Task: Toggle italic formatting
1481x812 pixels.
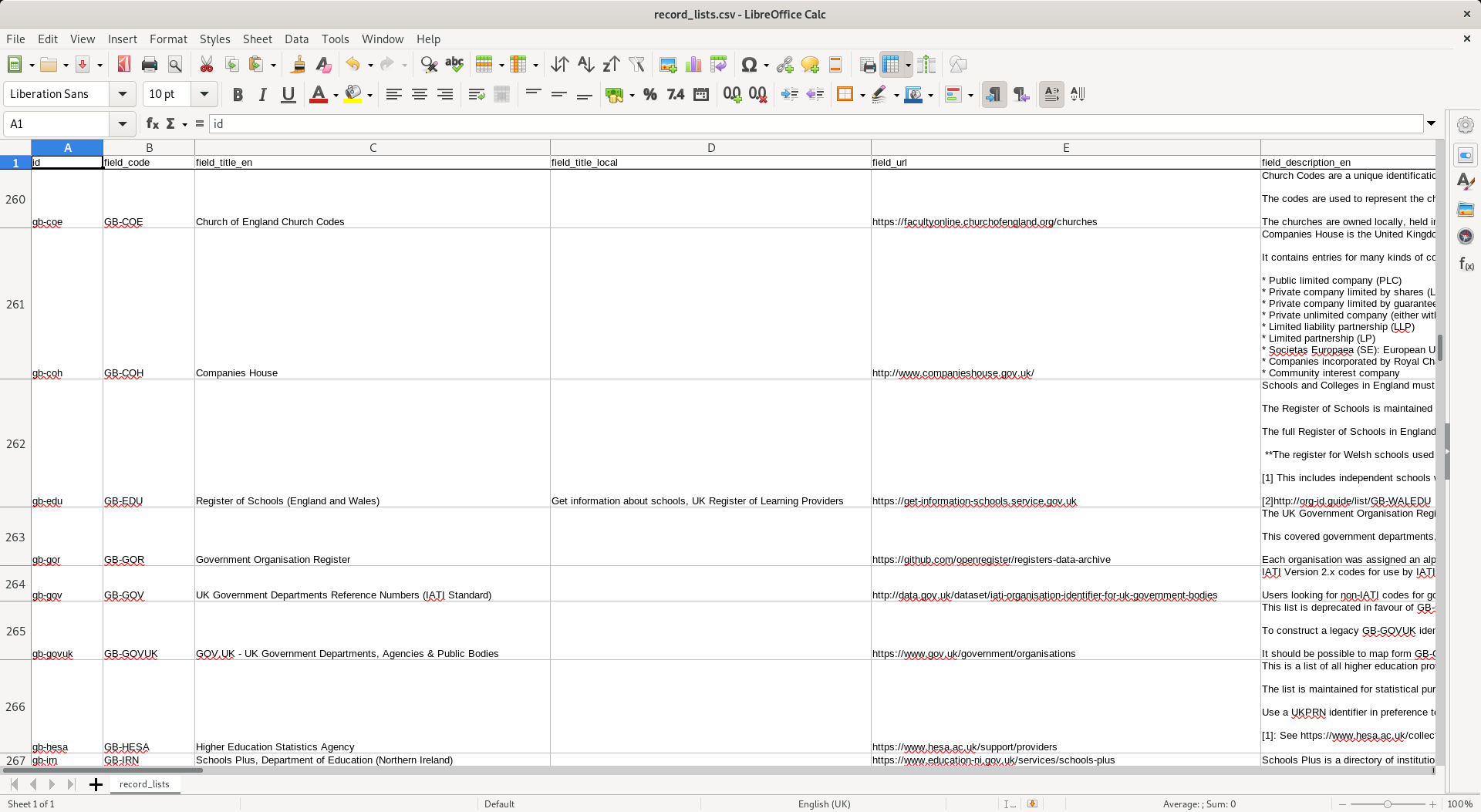Action: 263,94
